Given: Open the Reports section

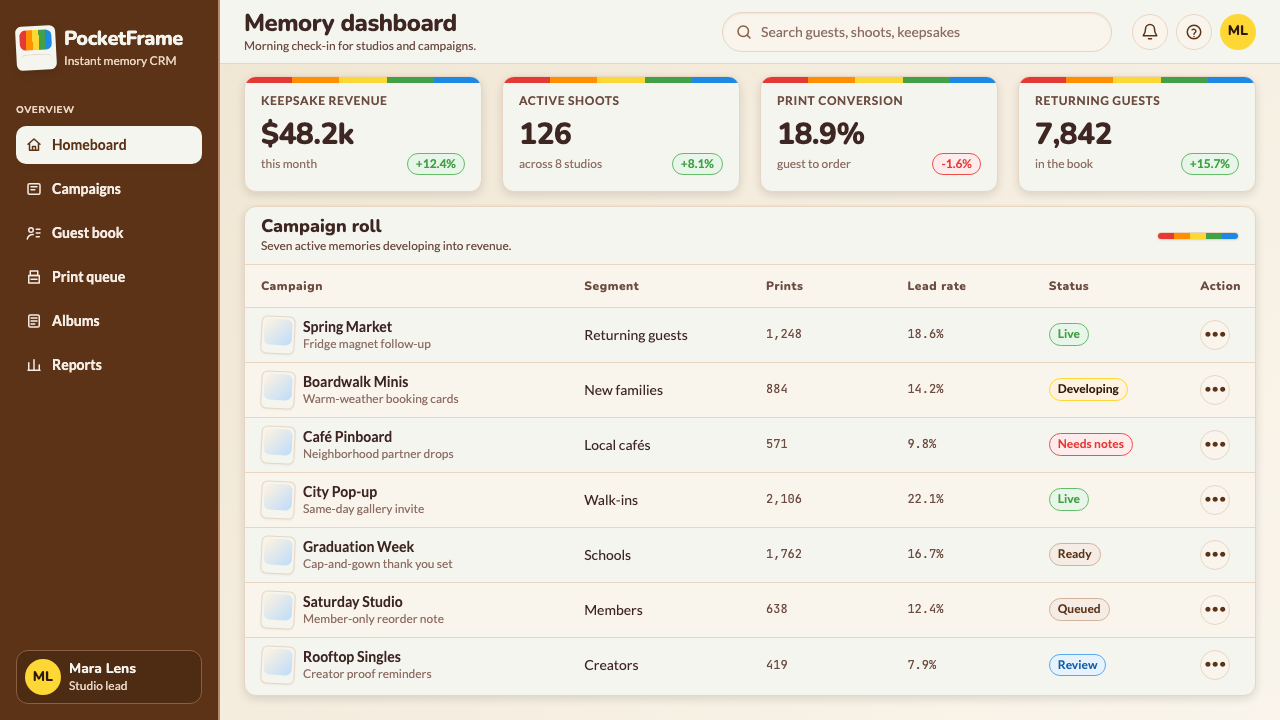Looking at the screenshot, I should 109,365.
